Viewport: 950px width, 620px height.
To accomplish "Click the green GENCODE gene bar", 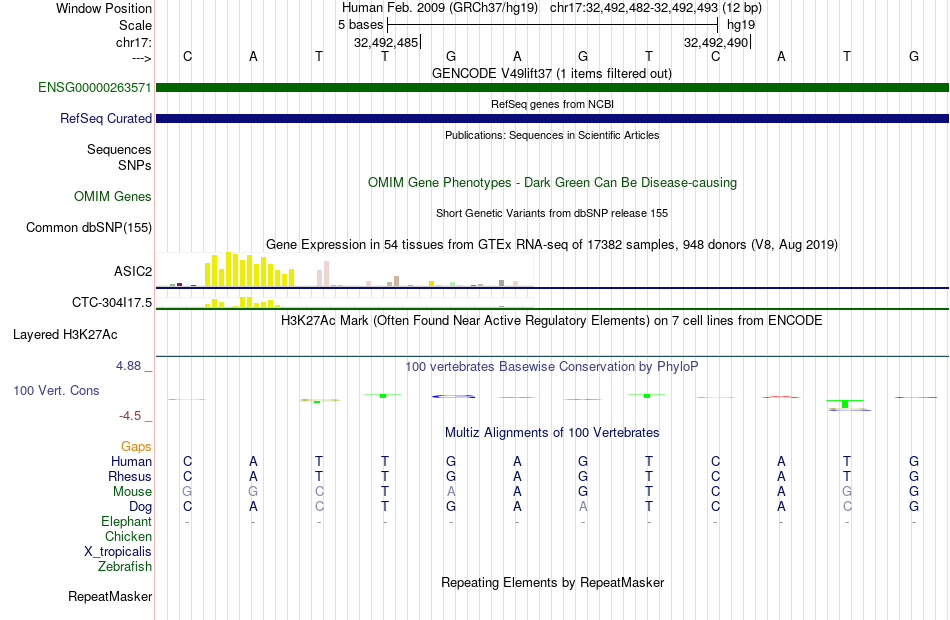I will [552, 87].
